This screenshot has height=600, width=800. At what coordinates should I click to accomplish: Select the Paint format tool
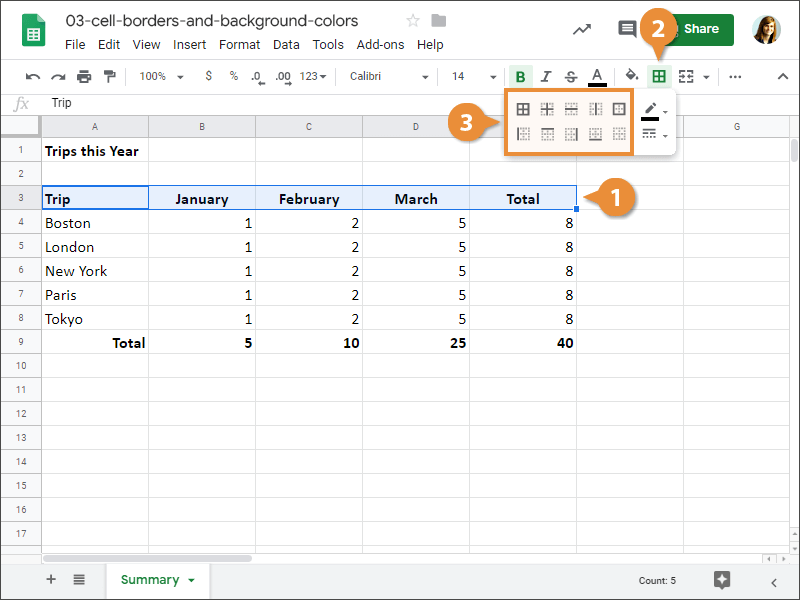tap(109, 77)
